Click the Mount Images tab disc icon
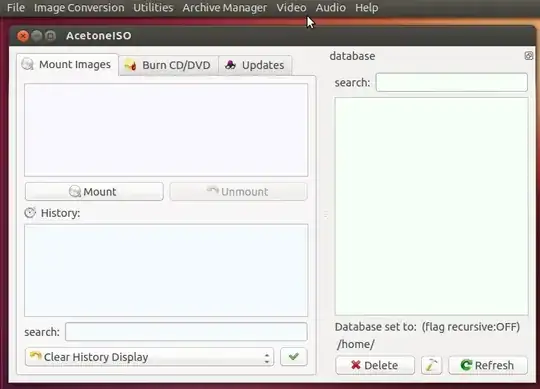540x389 pixels. pyautogui.click(x=28, y=64)
